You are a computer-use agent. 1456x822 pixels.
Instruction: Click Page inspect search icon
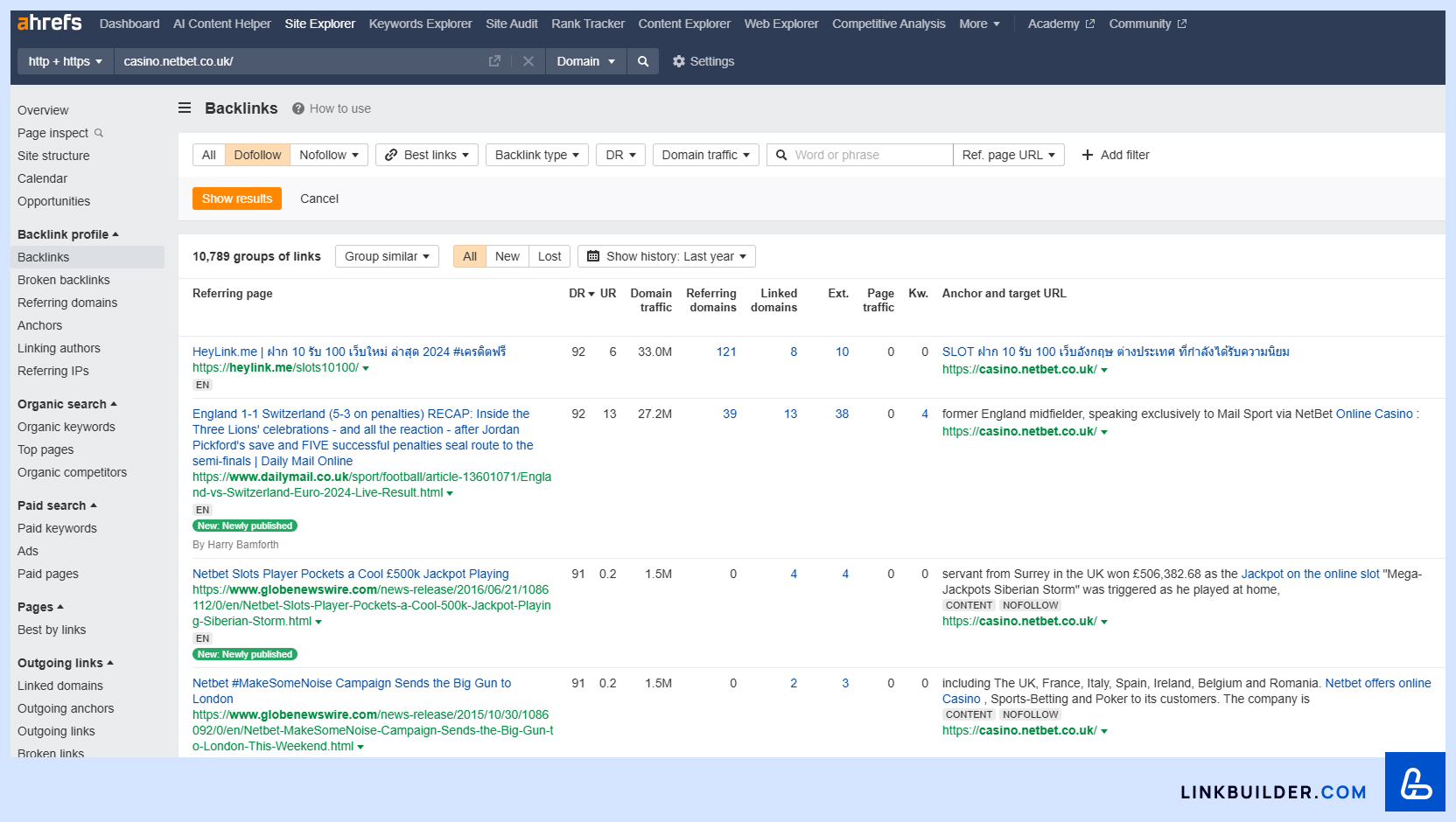tap(99, 133)
